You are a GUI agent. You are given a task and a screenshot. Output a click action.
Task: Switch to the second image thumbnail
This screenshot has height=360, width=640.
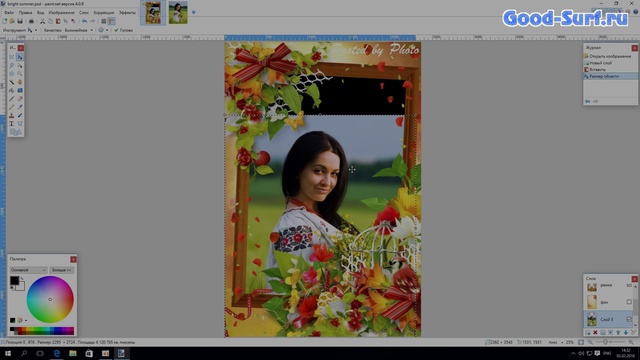178,13
